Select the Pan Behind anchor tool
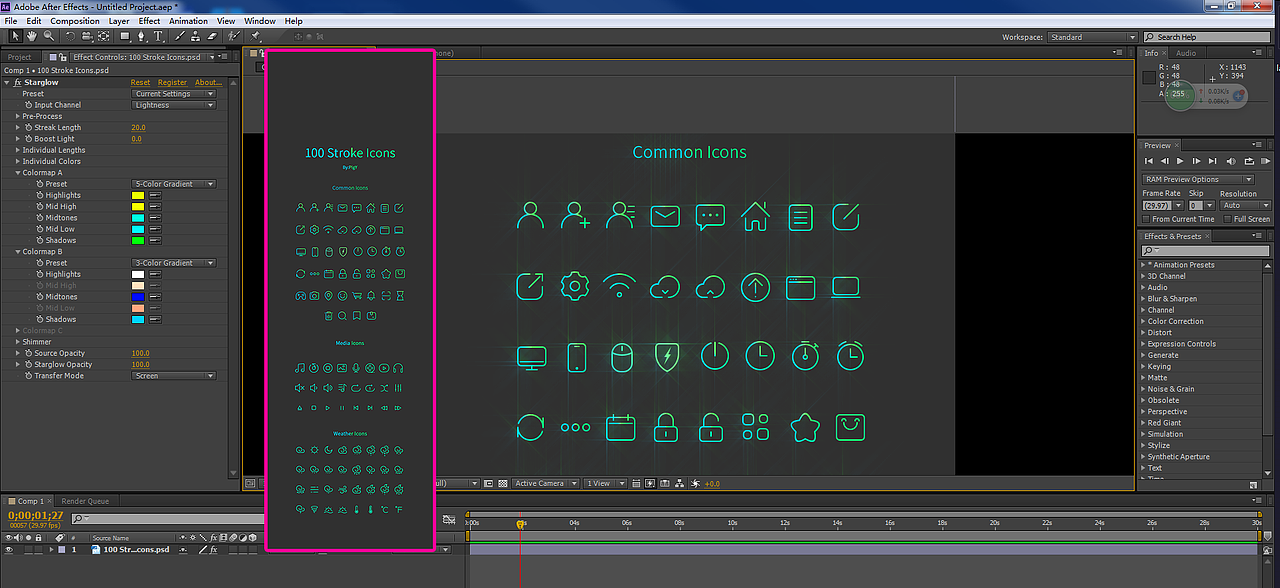 103,36
